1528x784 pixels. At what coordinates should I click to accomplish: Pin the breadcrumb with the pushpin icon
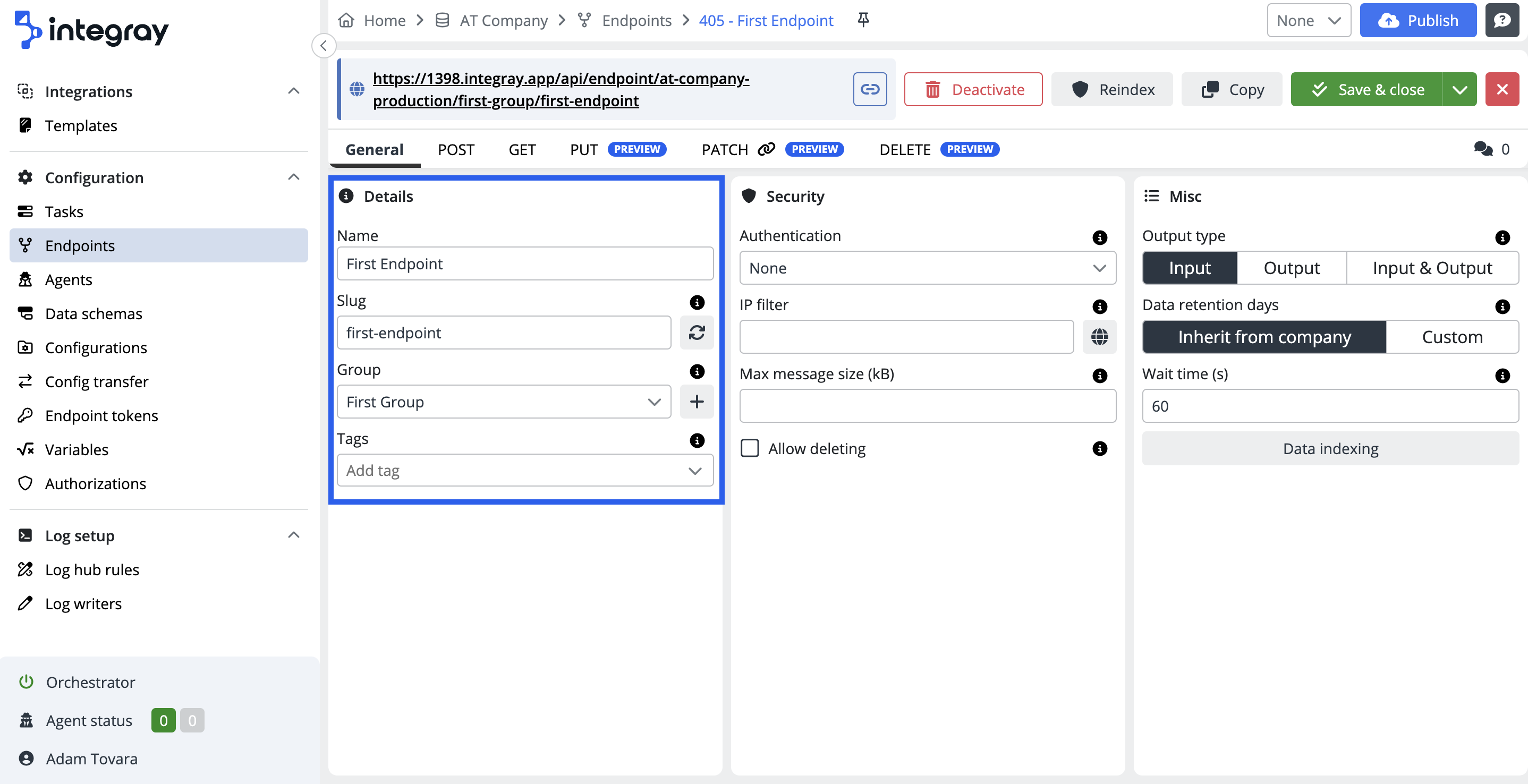[x=863, y=20]
